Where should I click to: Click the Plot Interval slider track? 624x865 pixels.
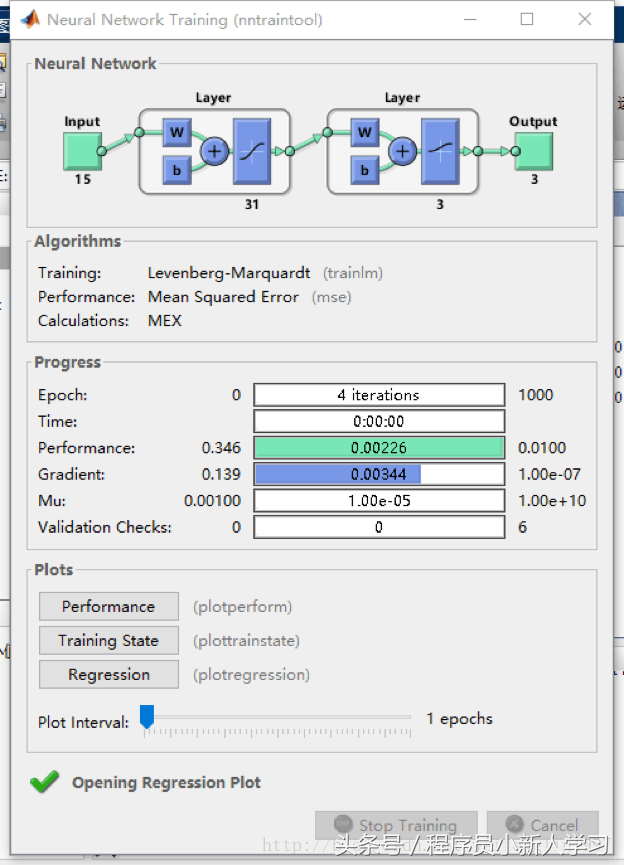point(281,717)
